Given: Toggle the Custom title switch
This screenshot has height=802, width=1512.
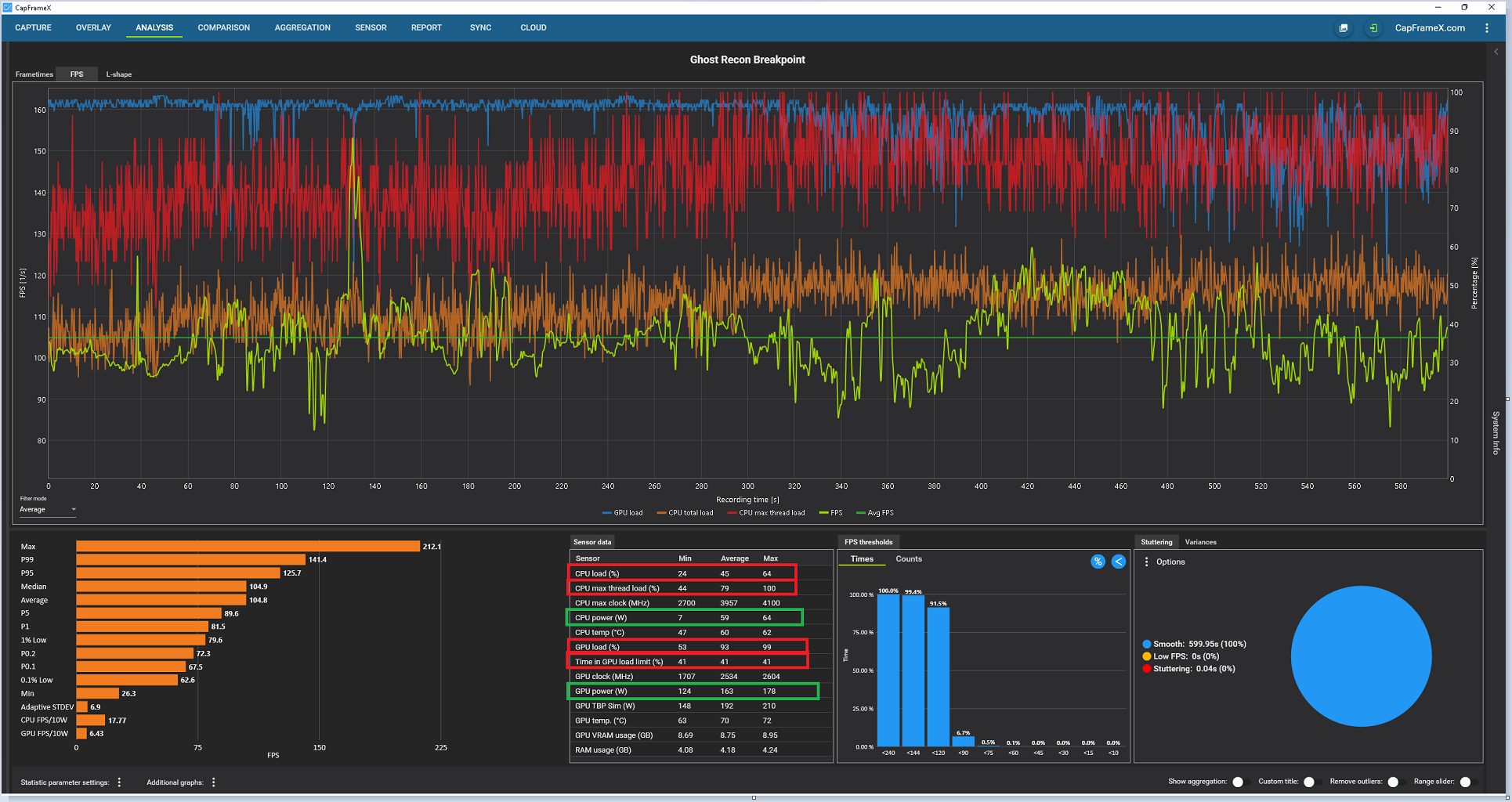Looking at the screenshot, I should click(x=1311, y=782).
